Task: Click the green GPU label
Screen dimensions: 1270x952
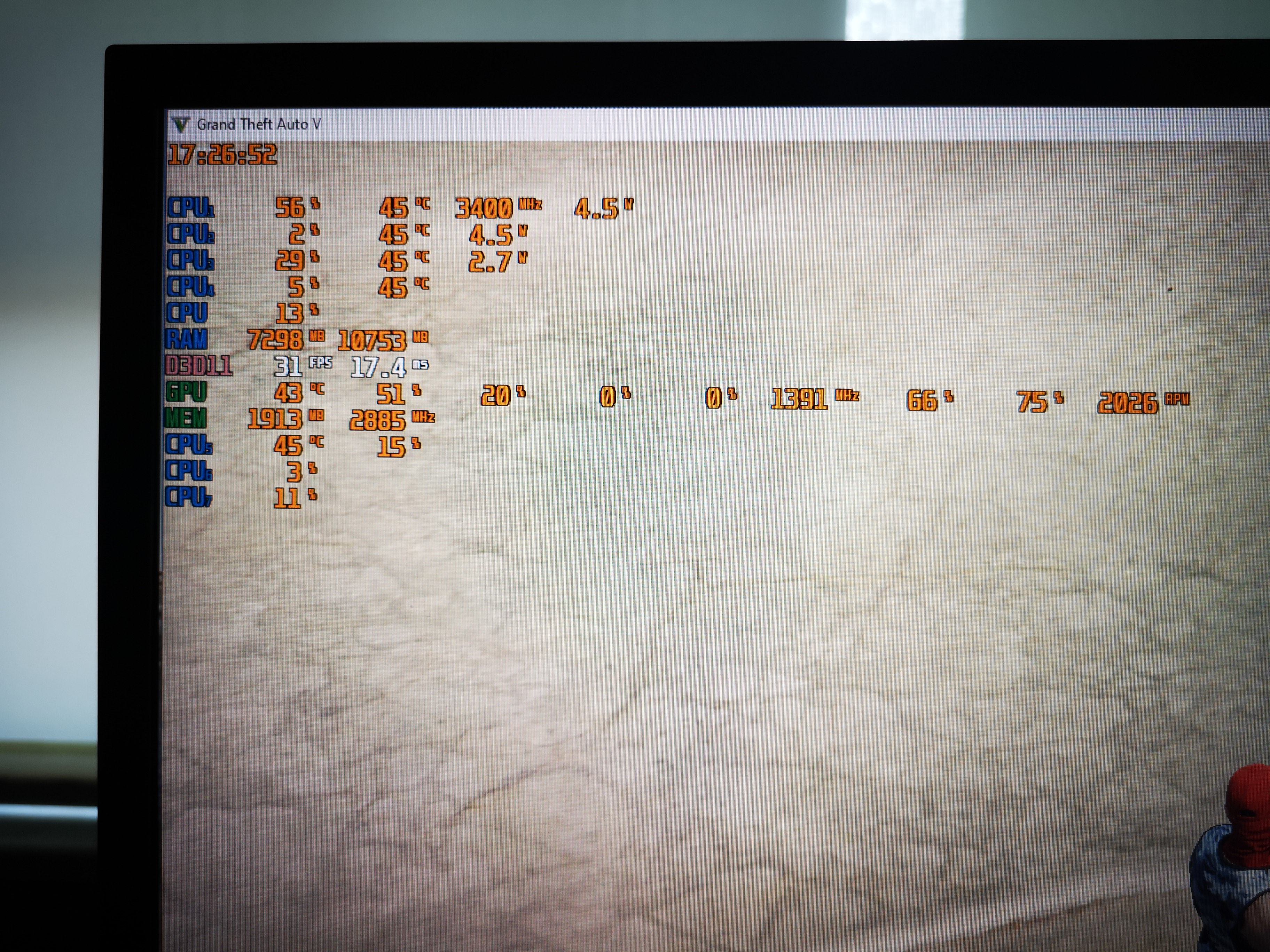Action: coord(186,392)
